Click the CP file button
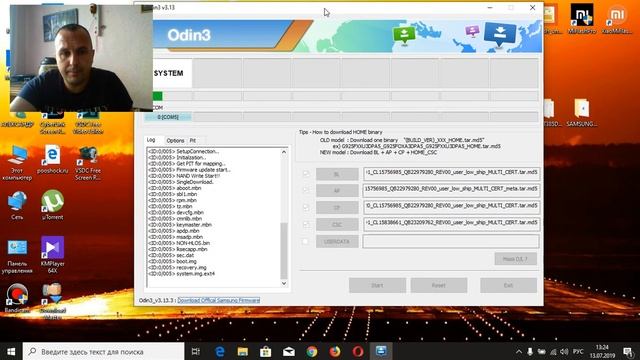640x360 pixels. 337,207
